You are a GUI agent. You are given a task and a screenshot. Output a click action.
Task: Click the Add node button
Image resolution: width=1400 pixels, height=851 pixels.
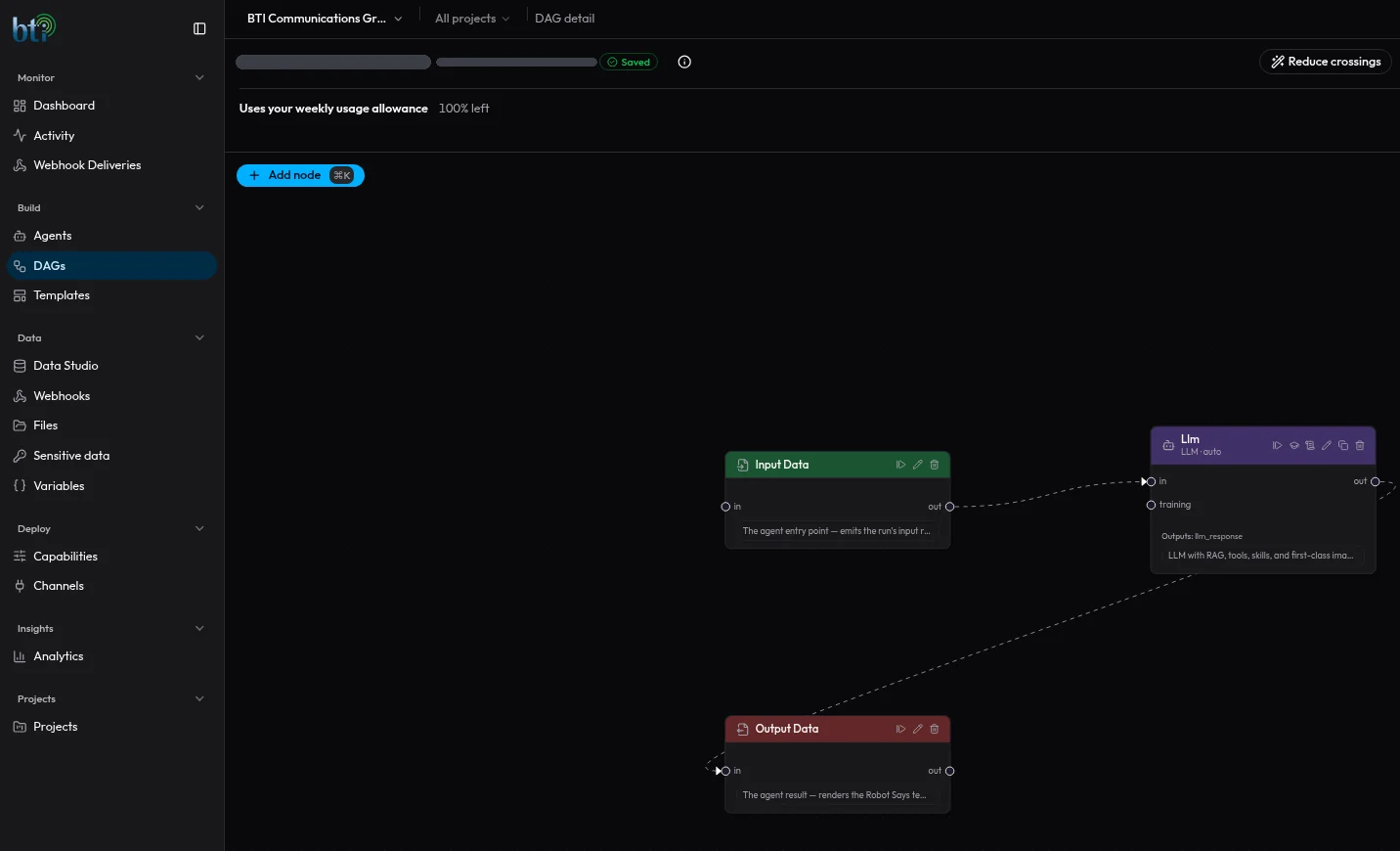coord(300,175)
